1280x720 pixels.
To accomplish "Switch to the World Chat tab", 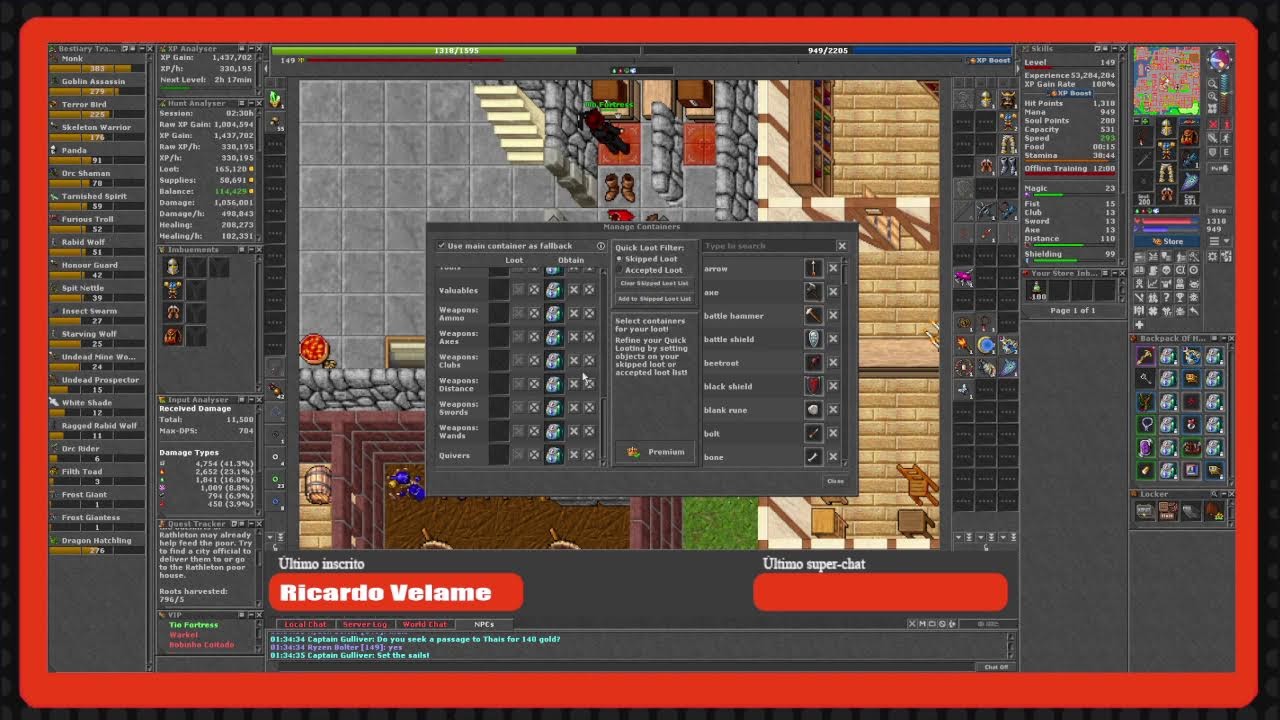I will click(425, 624).
